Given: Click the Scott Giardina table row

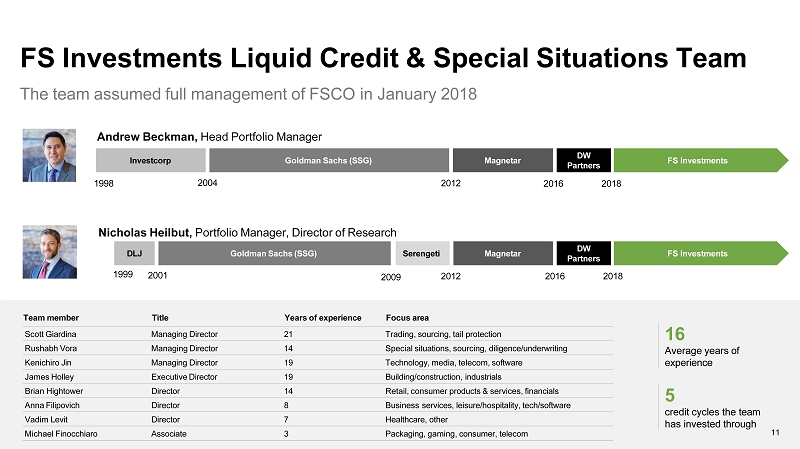Looking at the screenshot, I should (317, 334).
